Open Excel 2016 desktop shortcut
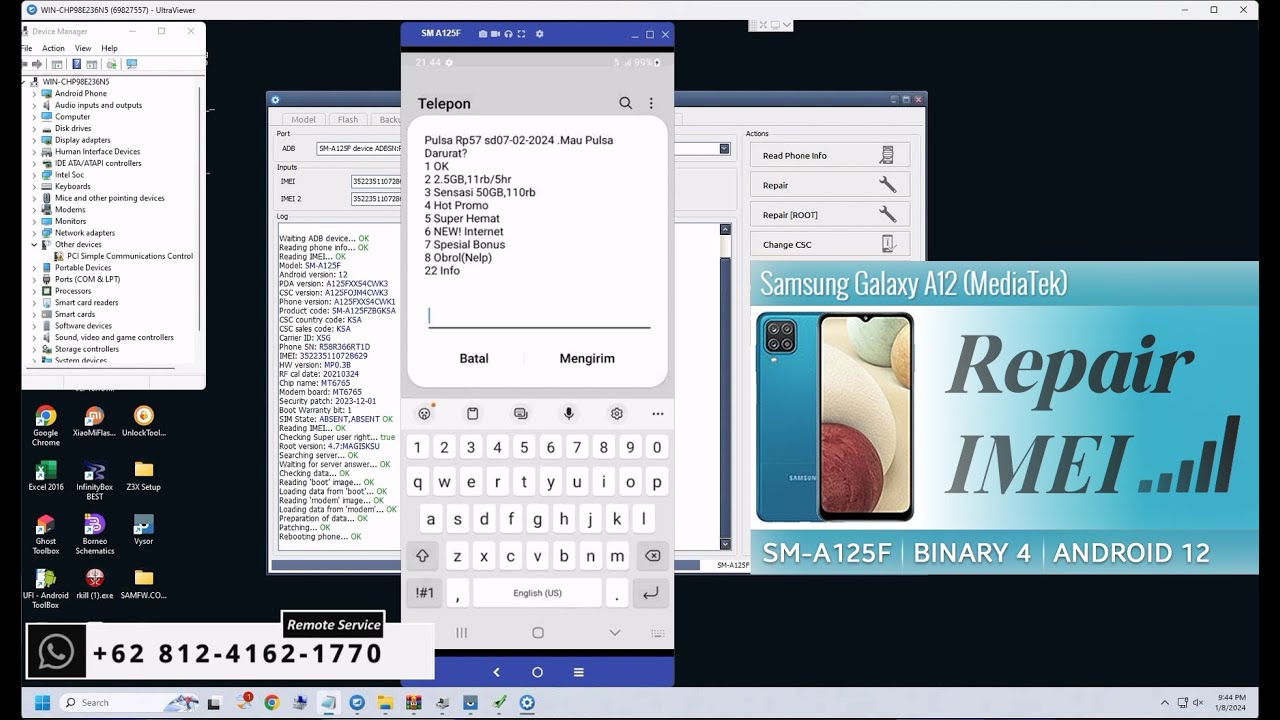The width and height of the screenshot is (1280, 720). coord(46,476)
